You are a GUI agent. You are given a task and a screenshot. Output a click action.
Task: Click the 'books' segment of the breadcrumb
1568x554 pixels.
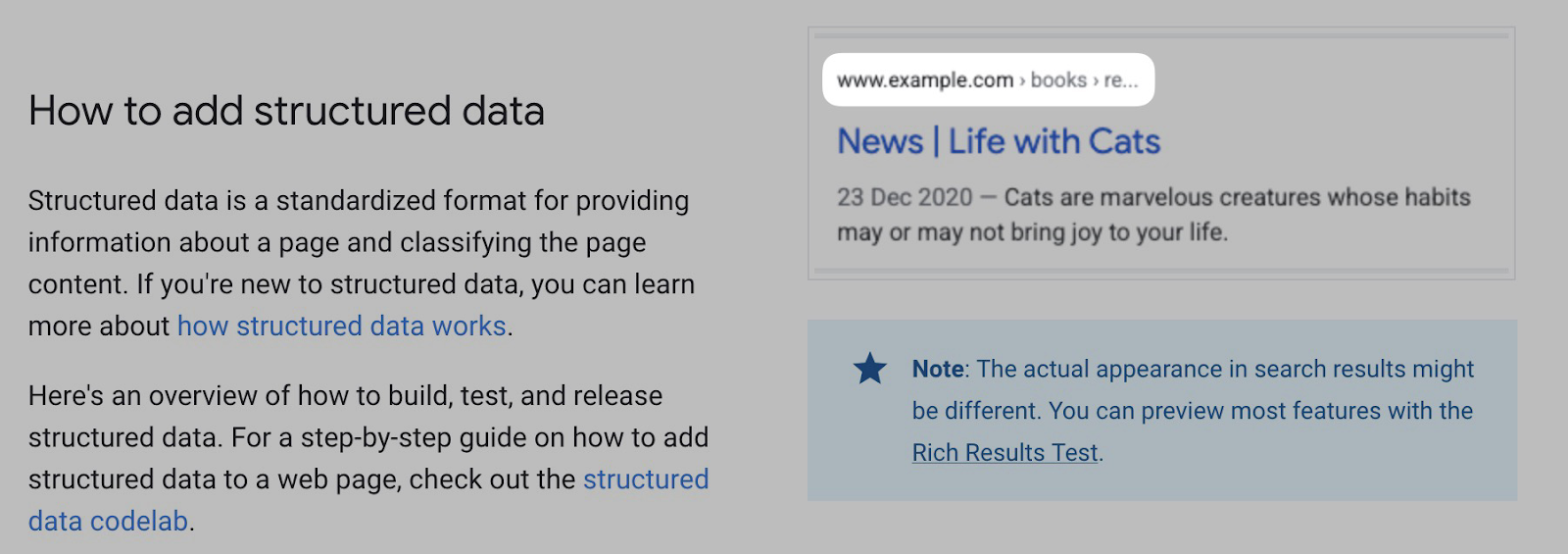click(1058, 80)
